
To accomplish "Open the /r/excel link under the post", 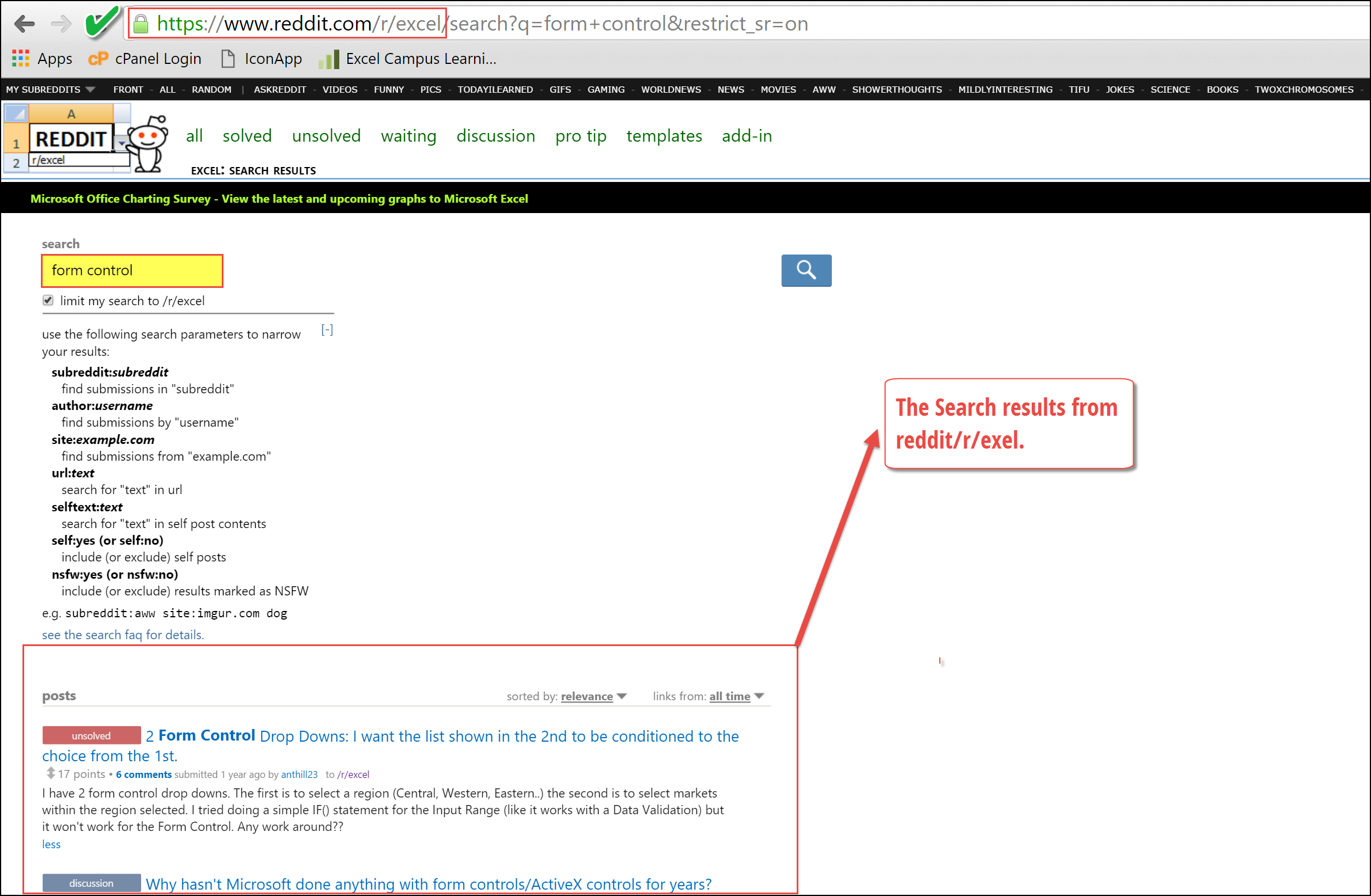I will point(353,774).
